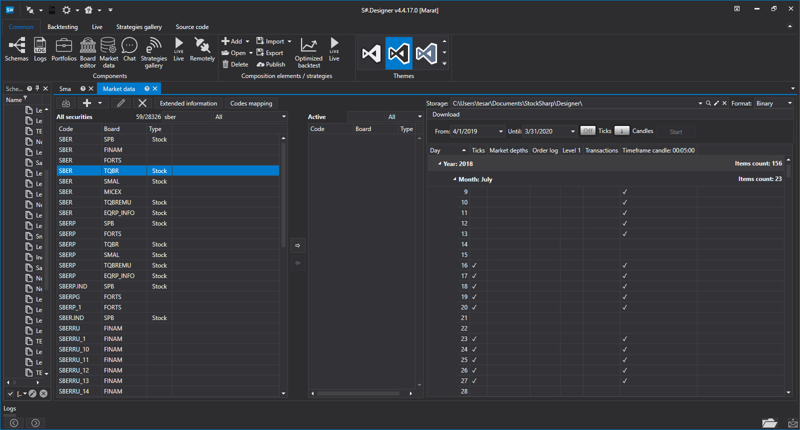Image resolution: width=800 pixels, height=430 pixels.
Task: Click the Extended information button
Action: pyautogui.click(x=188, y=103)
